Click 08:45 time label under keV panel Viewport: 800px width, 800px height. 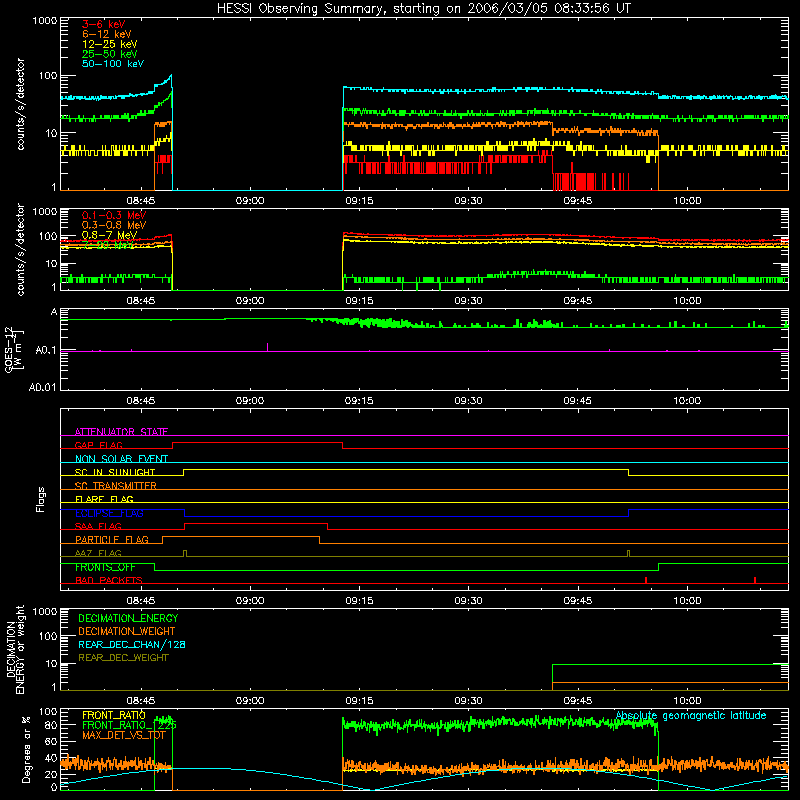tap(141, 201)
